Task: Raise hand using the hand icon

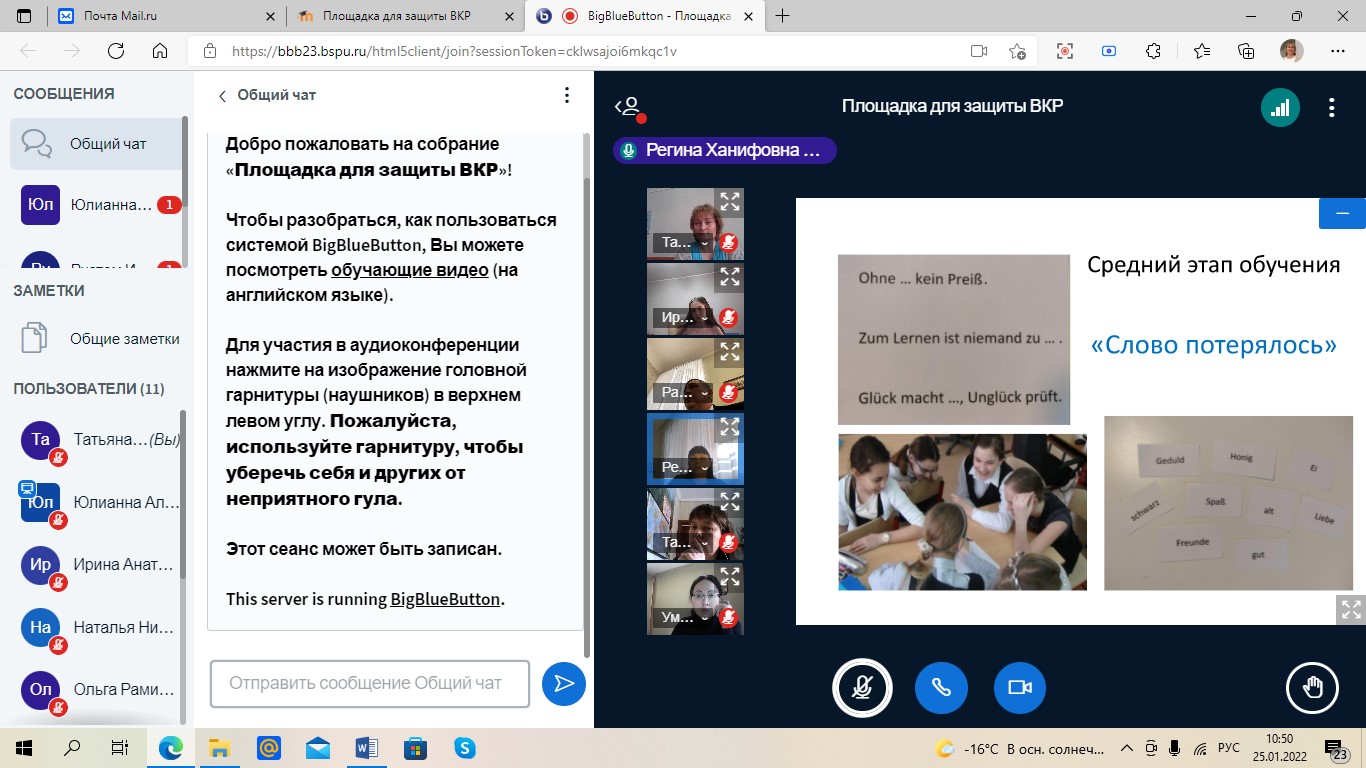Action: coord(1311,687)
